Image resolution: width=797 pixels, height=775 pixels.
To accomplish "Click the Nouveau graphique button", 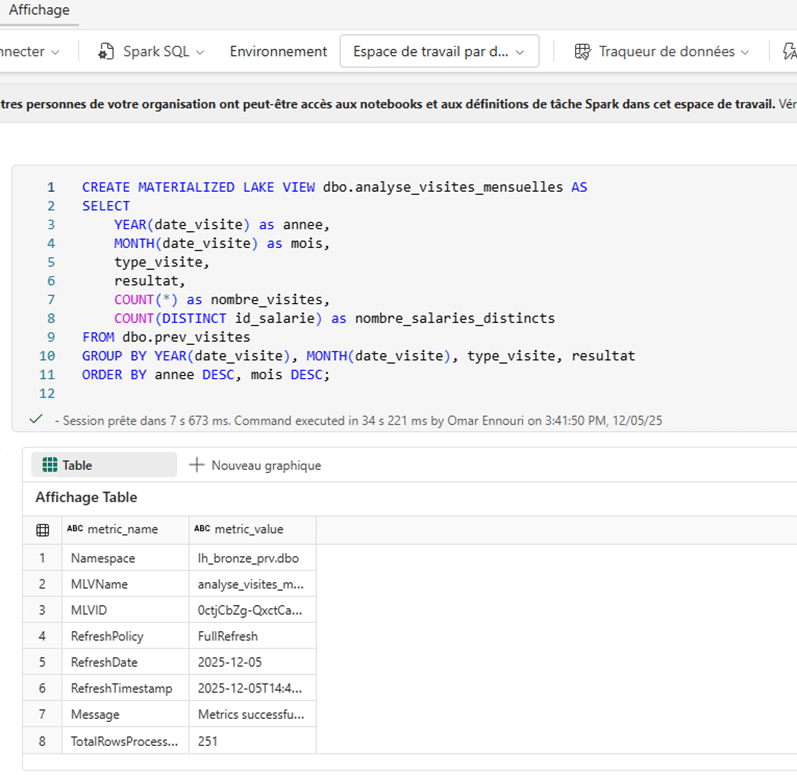I will [255, 465].
